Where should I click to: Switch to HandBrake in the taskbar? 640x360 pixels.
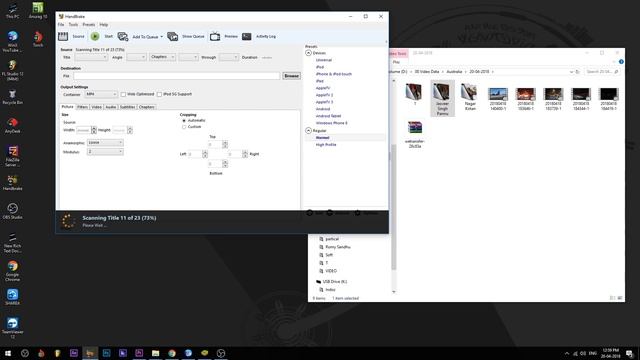point(90,353)
